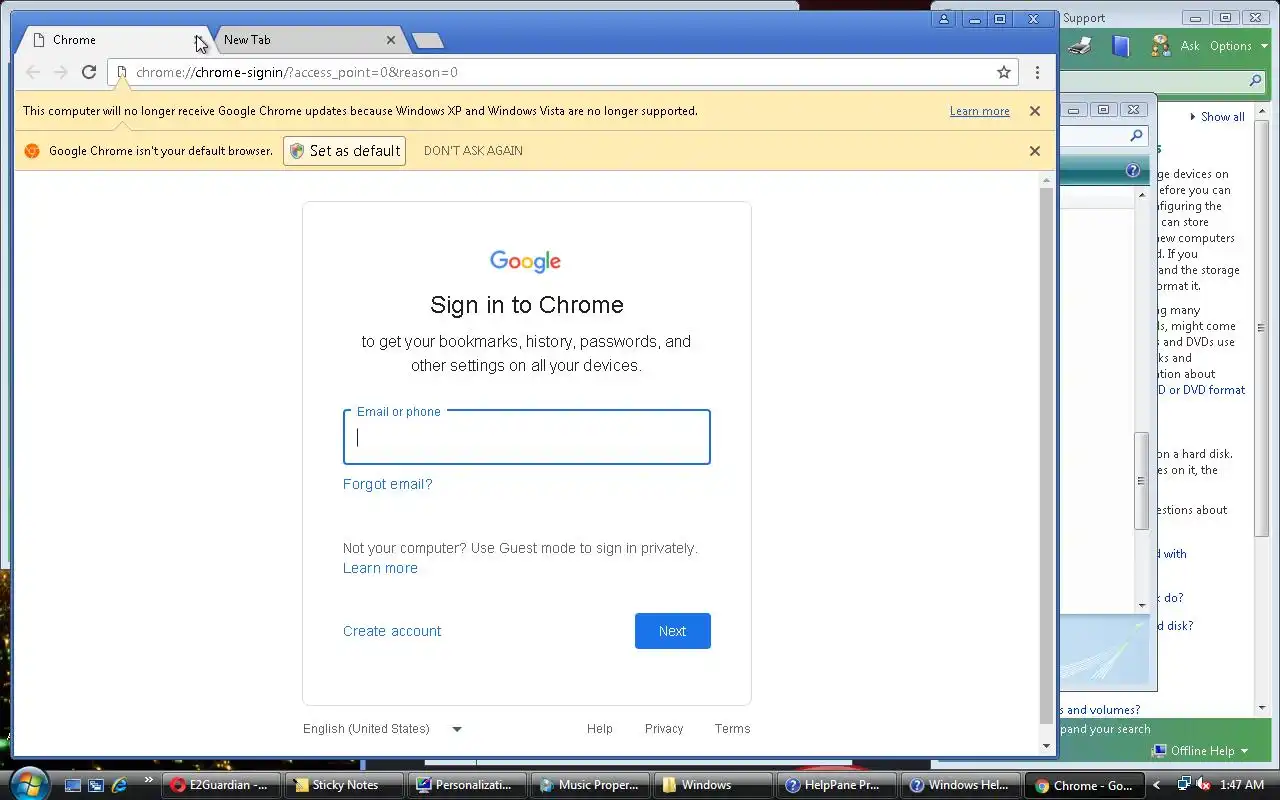Expand Show all in Help and Support
Image resolution: width=1280 pixels, height=800 pixels.
[x=1217, y=117]
